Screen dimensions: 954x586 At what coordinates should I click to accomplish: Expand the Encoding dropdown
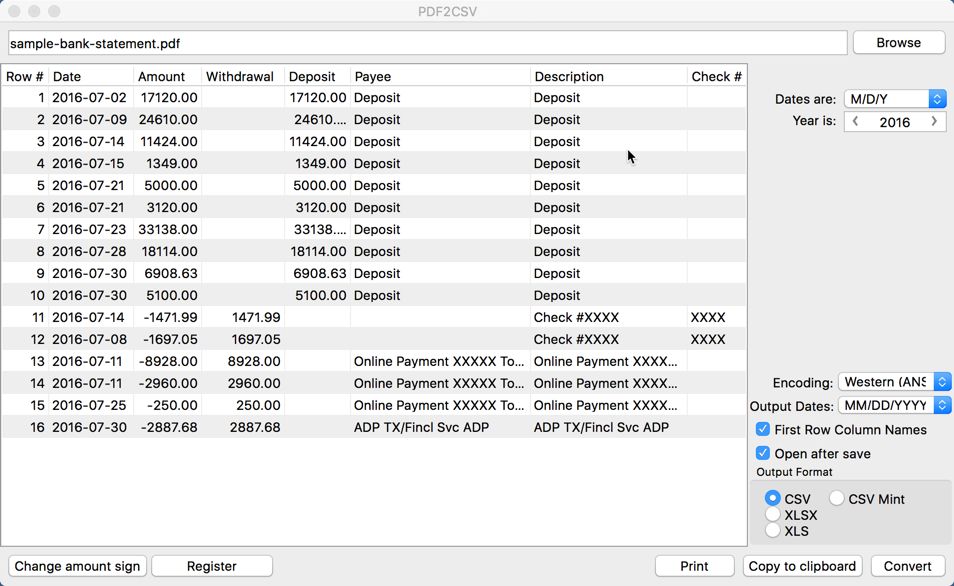coord(894,382)
